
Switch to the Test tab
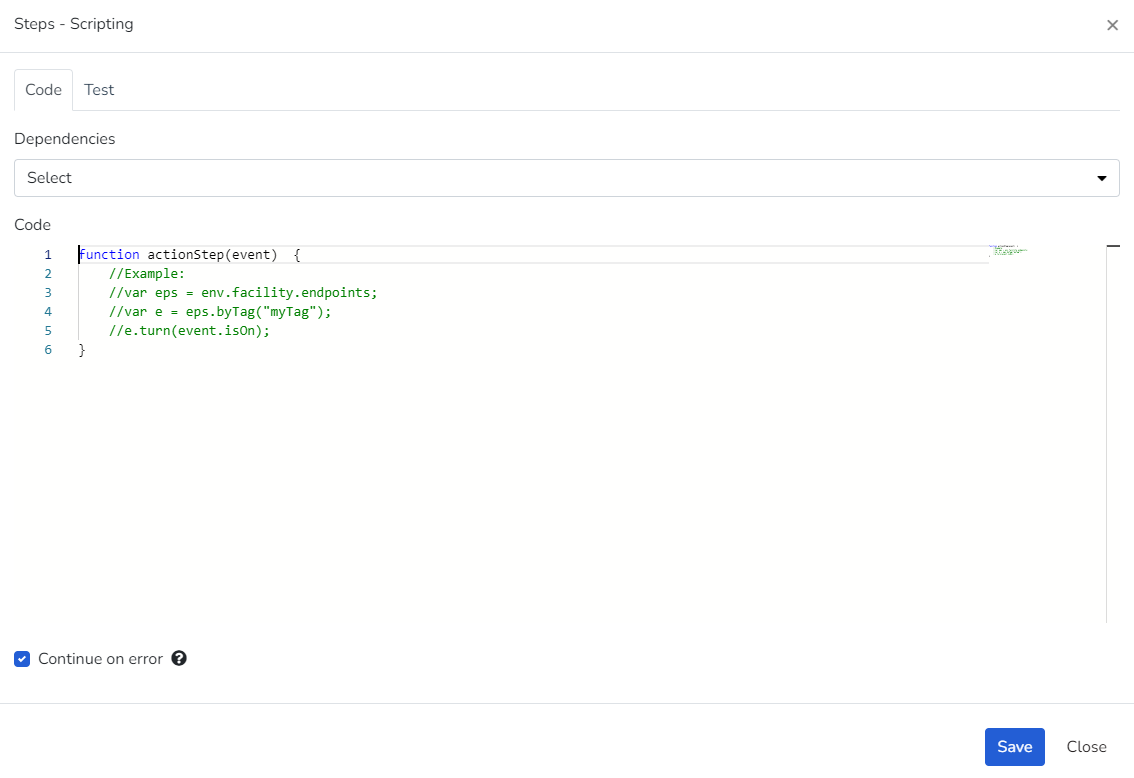tap(99, 90)
